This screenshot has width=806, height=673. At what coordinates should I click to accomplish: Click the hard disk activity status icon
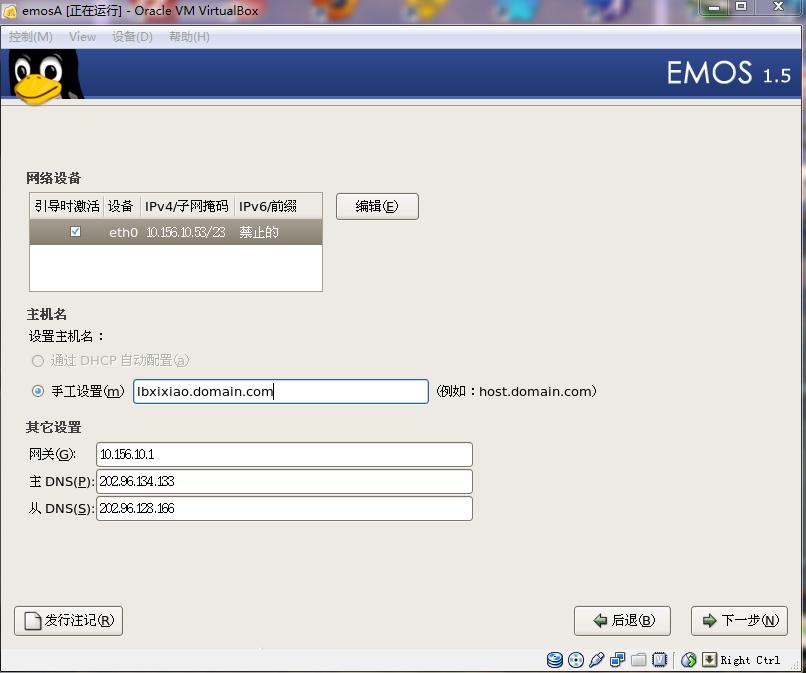click(555, 660)
